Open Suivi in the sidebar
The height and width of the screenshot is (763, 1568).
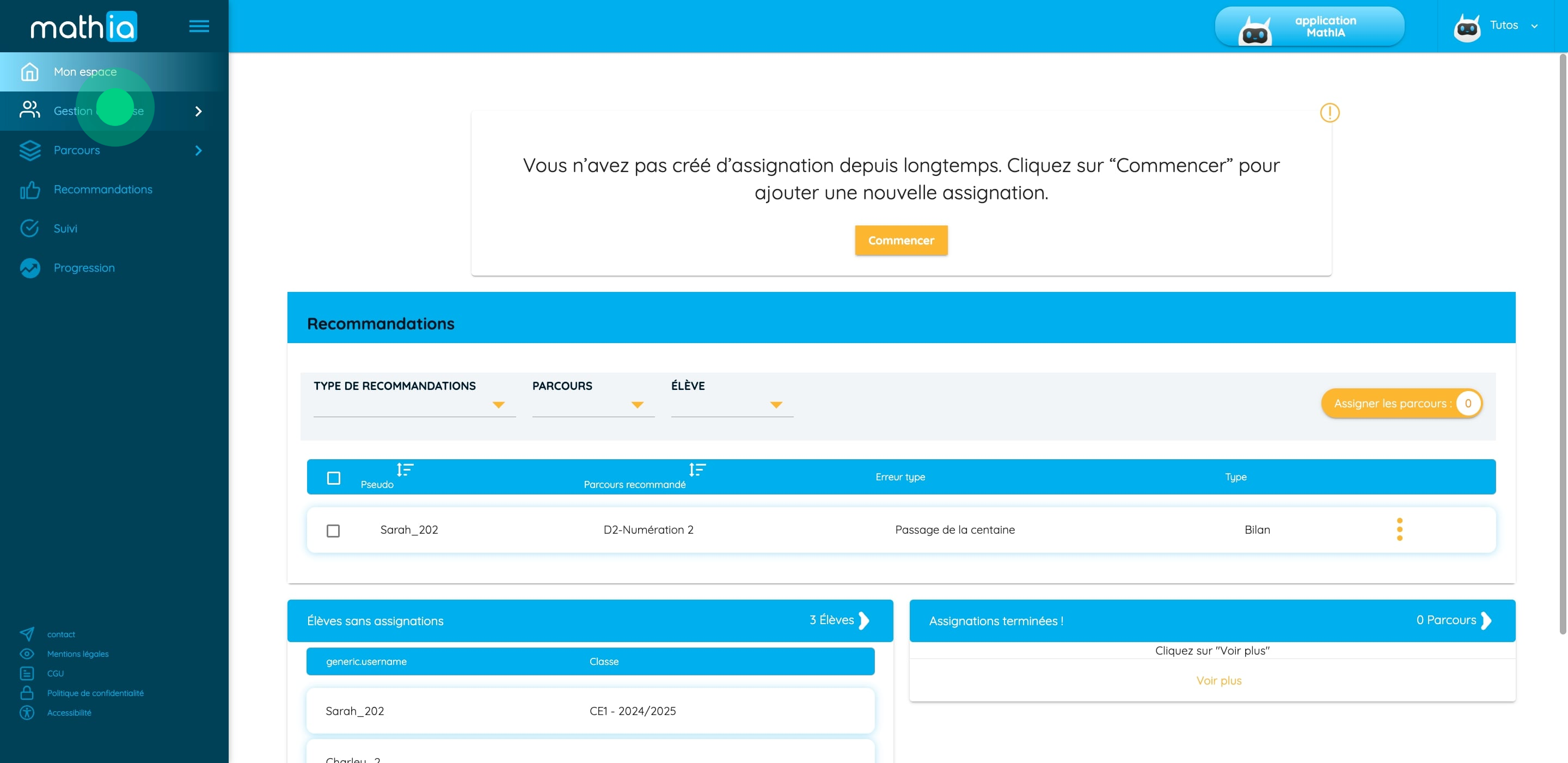(x=114, y=228)
